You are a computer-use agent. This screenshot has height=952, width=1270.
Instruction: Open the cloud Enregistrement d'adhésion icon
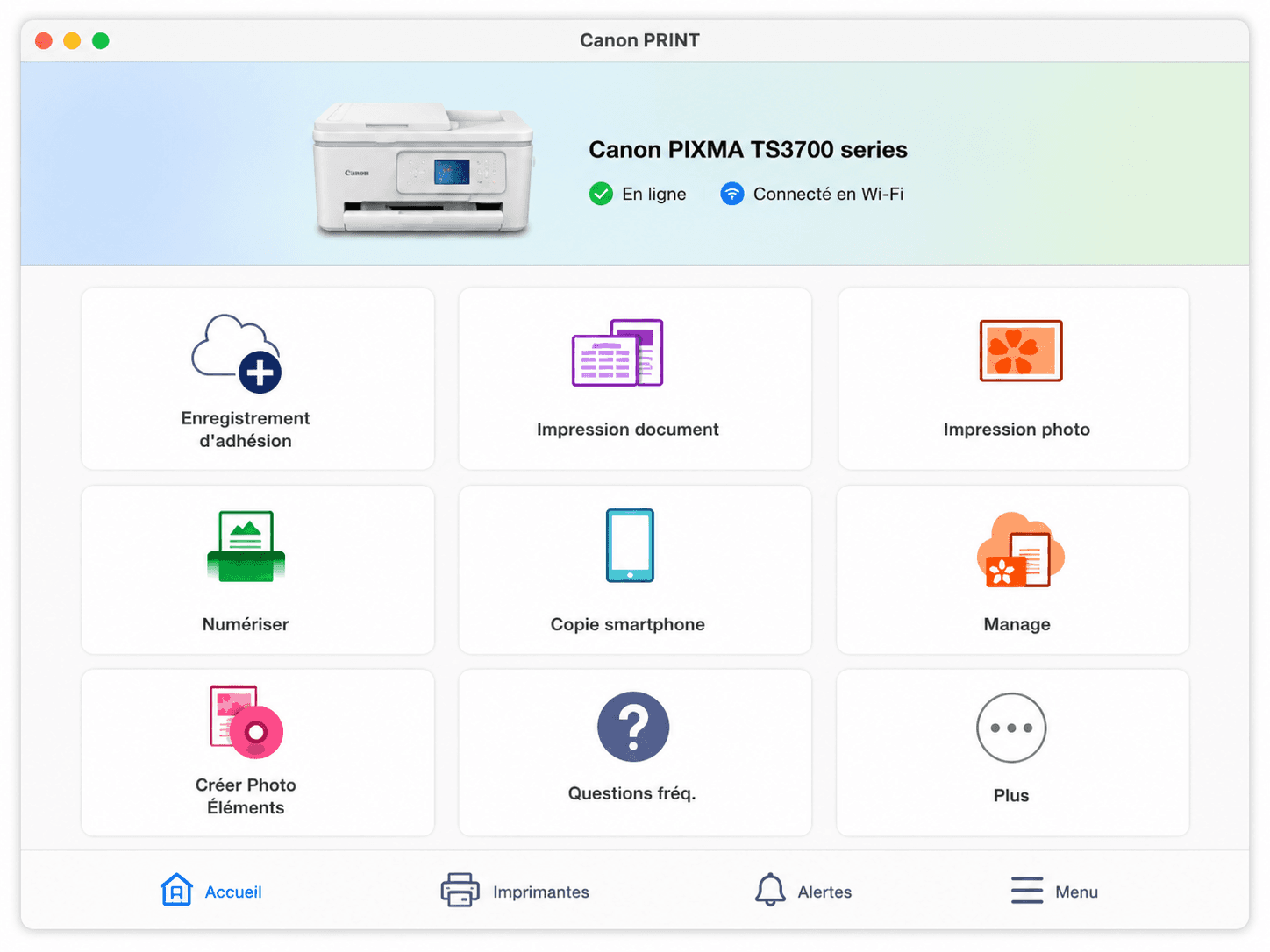coord(237,353)
